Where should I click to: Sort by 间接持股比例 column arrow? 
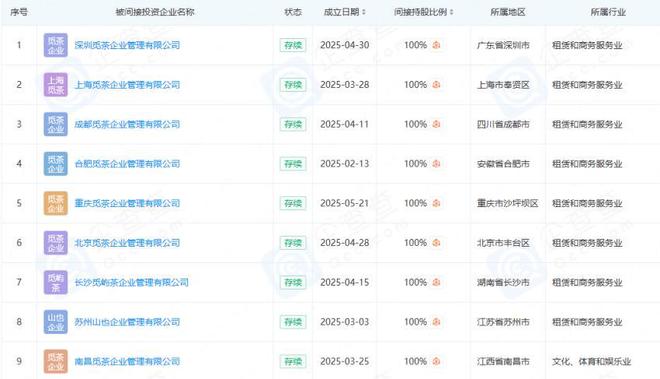[x=452, y=12]
